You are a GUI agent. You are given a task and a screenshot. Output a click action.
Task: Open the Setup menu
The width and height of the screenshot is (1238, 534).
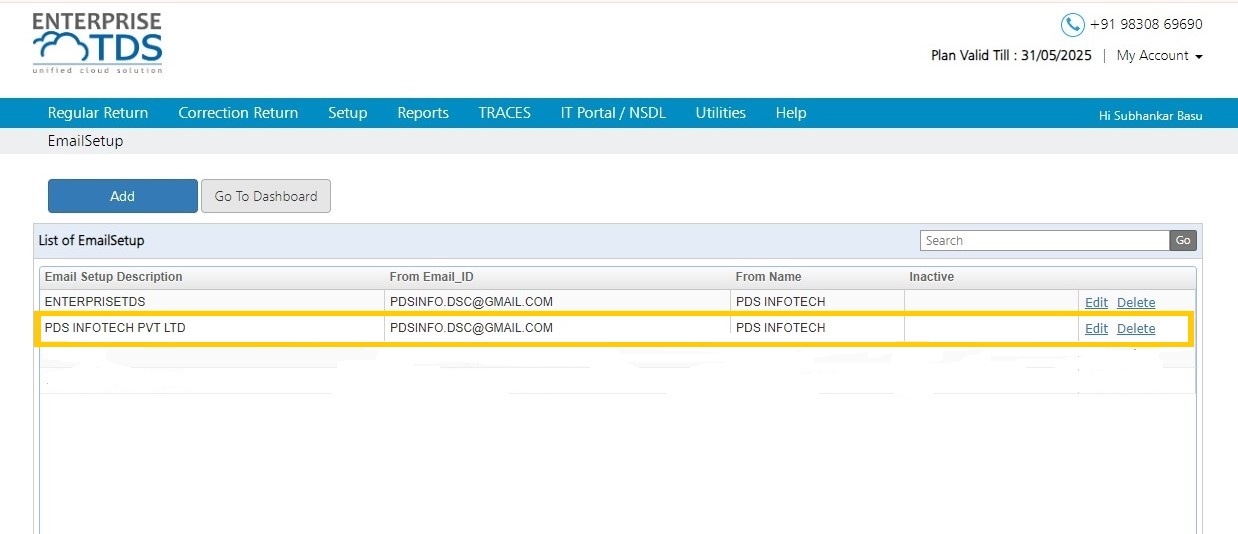[x=348, y=113]
